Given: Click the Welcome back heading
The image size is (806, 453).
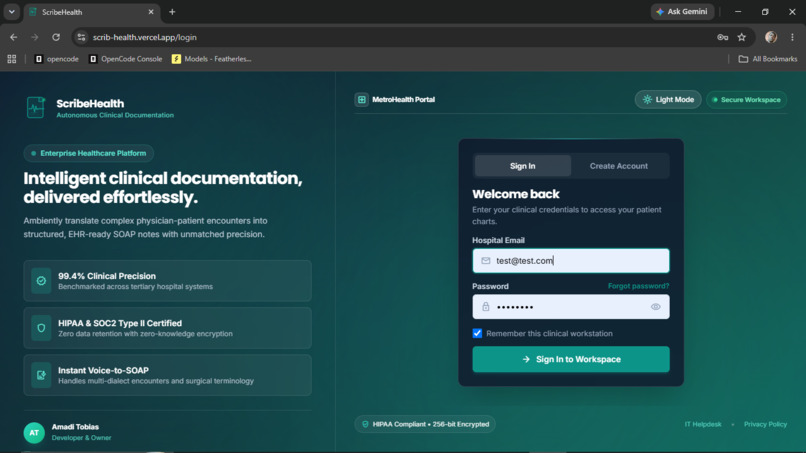Looking at the screenshot, I should pos(516,194).
